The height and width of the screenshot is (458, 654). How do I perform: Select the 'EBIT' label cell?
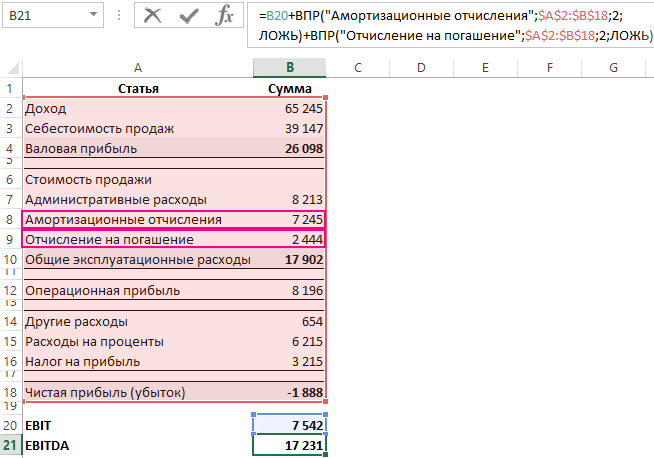click(138, 425)
